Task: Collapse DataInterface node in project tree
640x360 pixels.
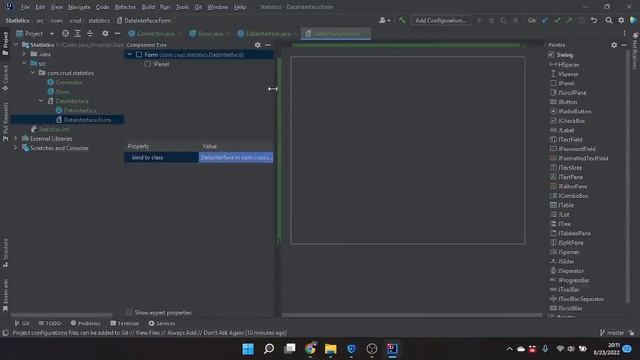Action: click(x=41, y=101)
